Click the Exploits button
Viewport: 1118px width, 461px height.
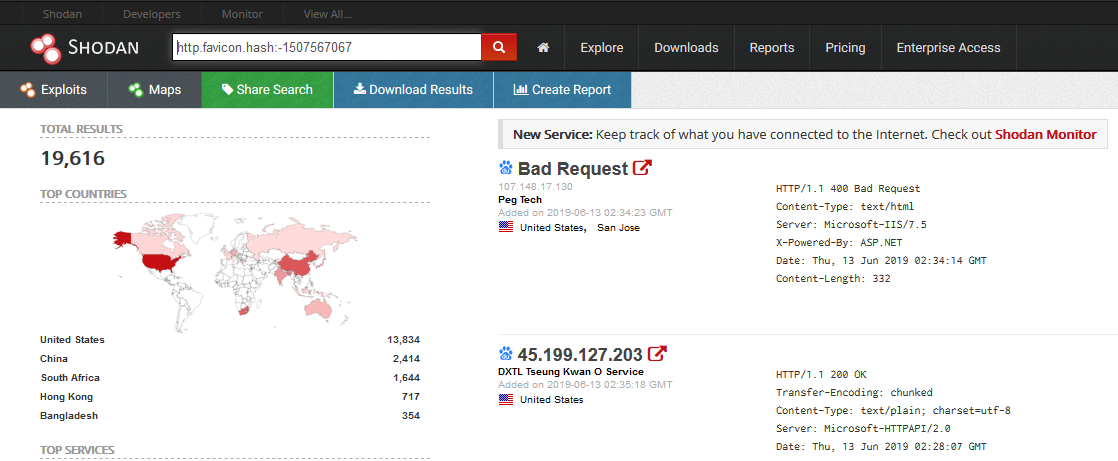point(53,90)
